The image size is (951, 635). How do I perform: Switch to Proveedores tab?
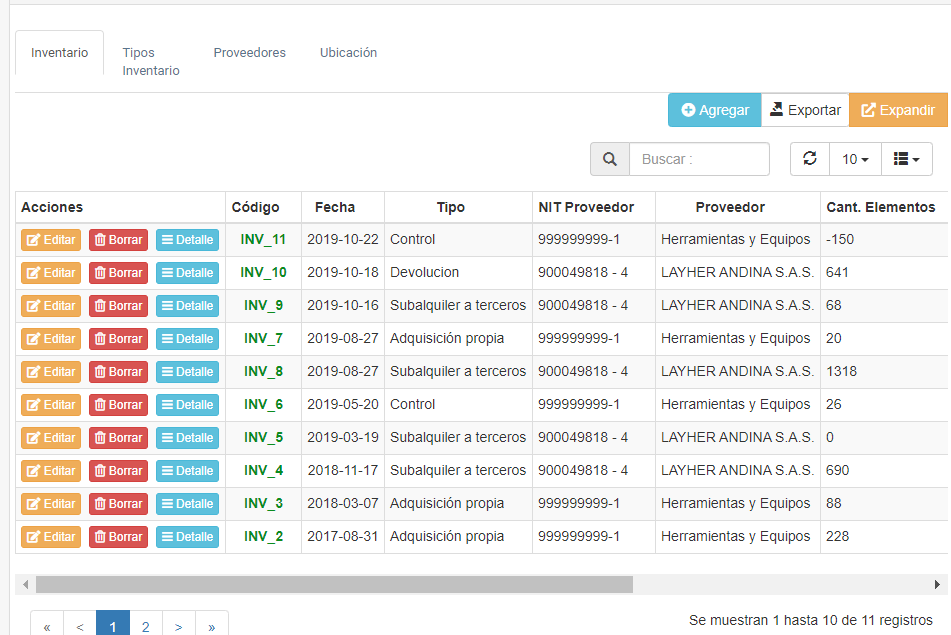tap(249, 53)
